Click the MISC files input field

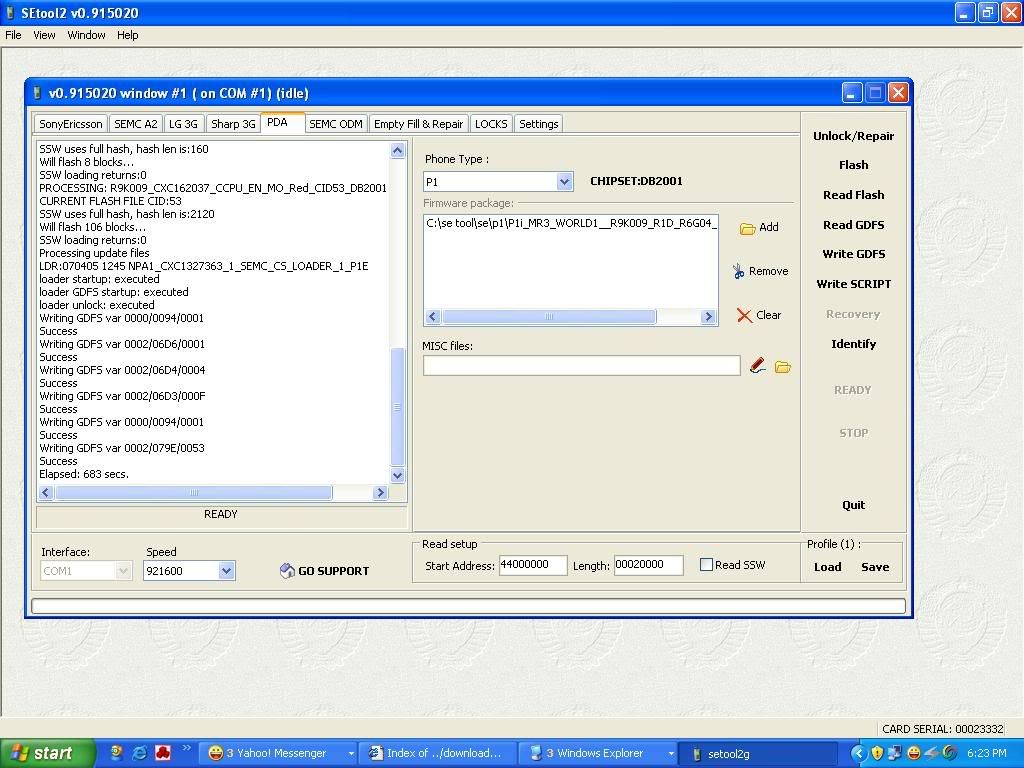(581, 366)
